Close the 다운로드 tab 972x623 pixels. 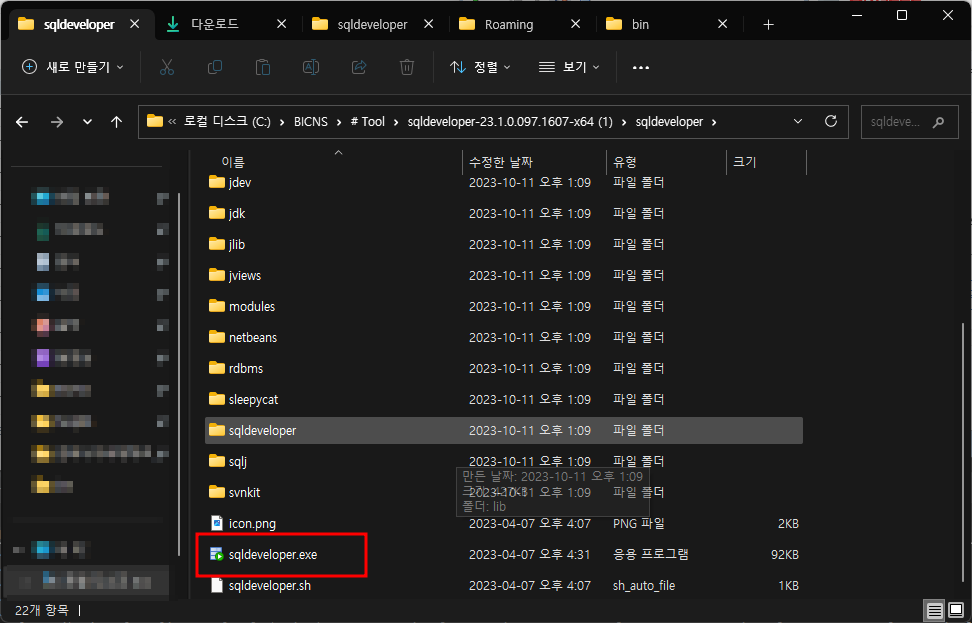[x=281, y=24]
